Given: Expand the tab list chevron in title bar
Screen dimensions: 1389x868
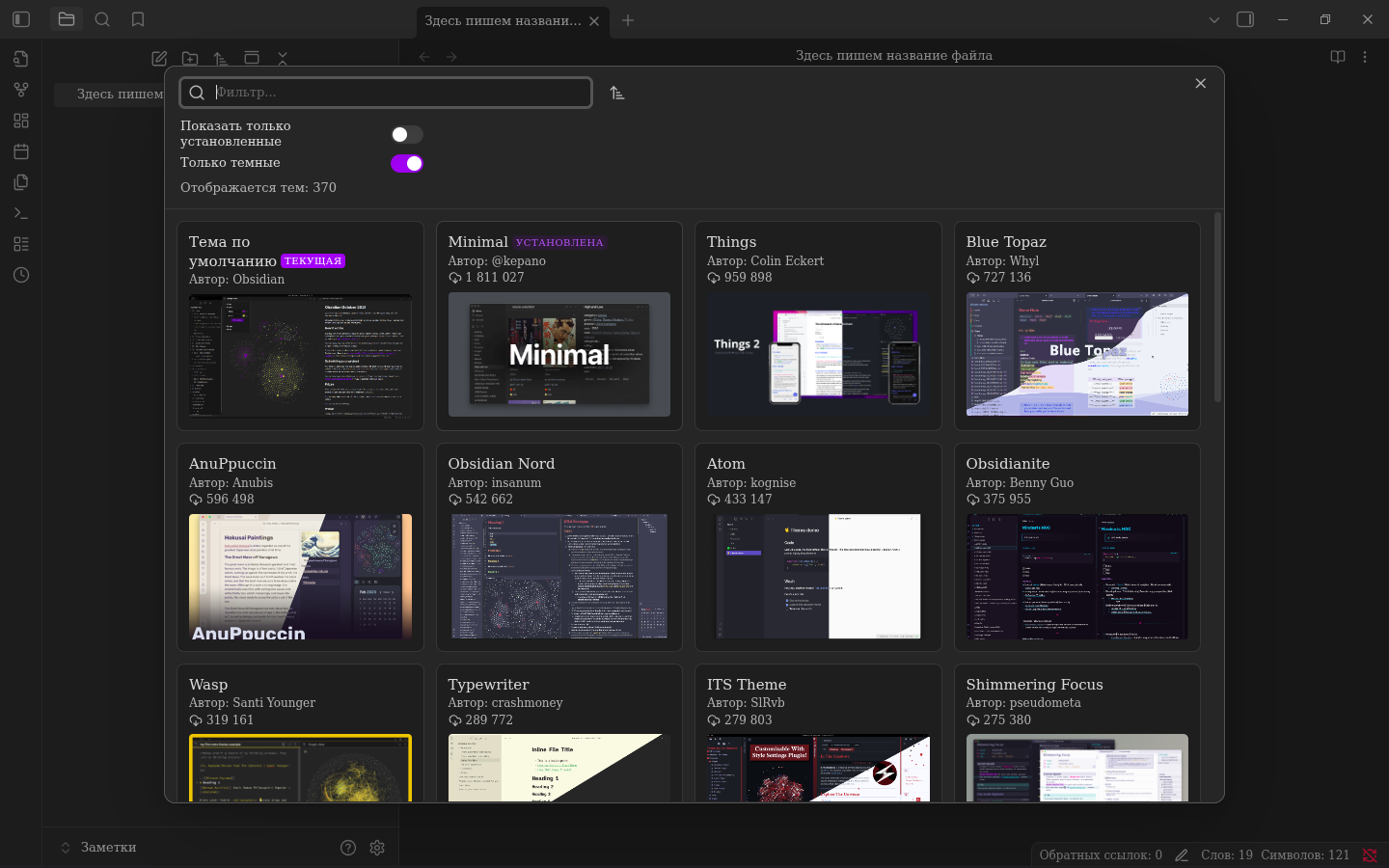Looking at the screenshot, I should 1214,19.
